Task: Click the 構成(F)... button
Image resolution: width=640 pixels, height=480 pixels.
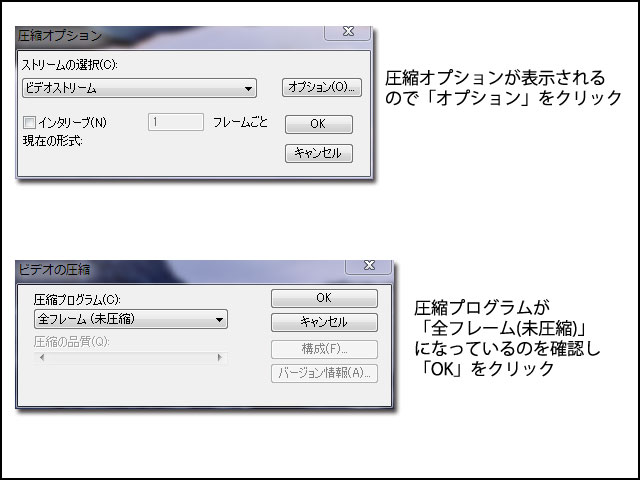Action: coord(324,349)
